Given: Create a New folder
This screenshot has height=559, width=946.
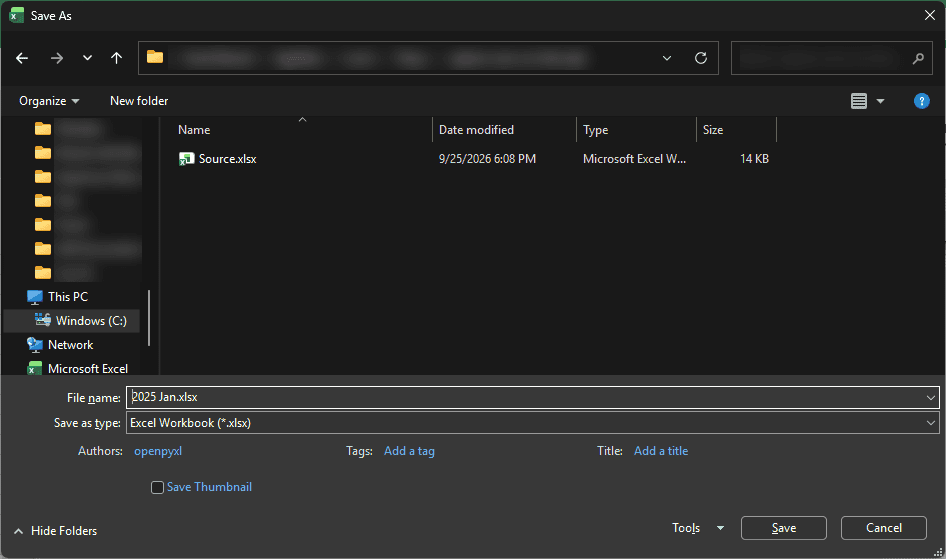Looking at the screenshot, I should click(139, 101).
